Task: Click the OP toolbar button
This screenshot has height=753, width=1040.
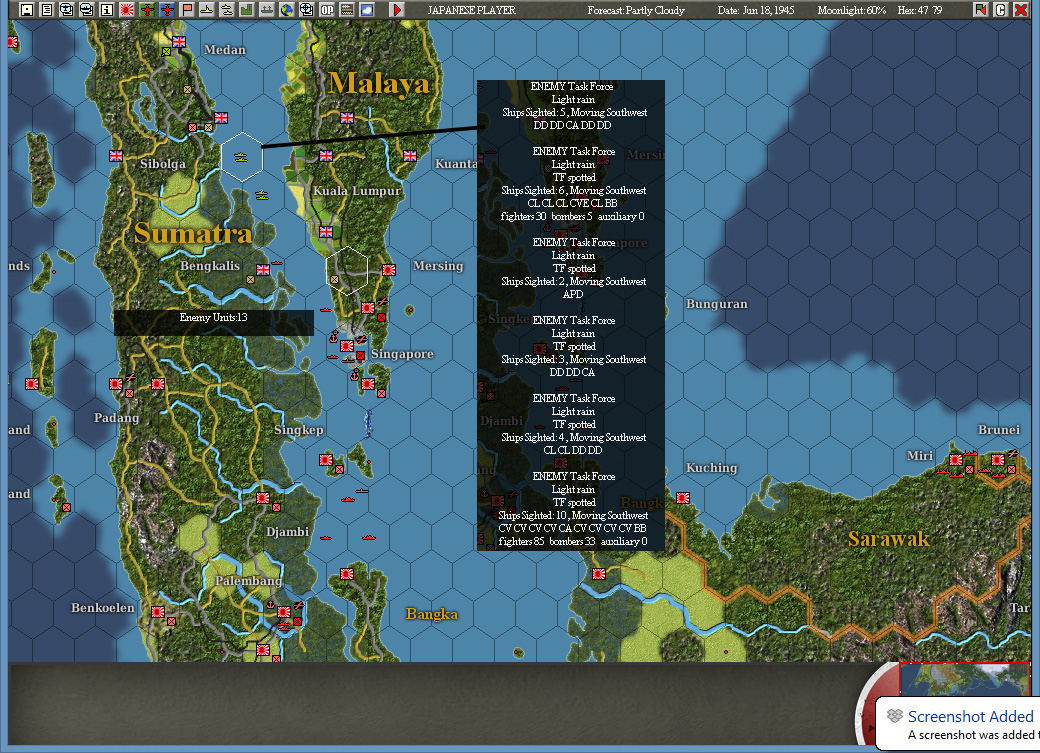Action: pos(326,9)
